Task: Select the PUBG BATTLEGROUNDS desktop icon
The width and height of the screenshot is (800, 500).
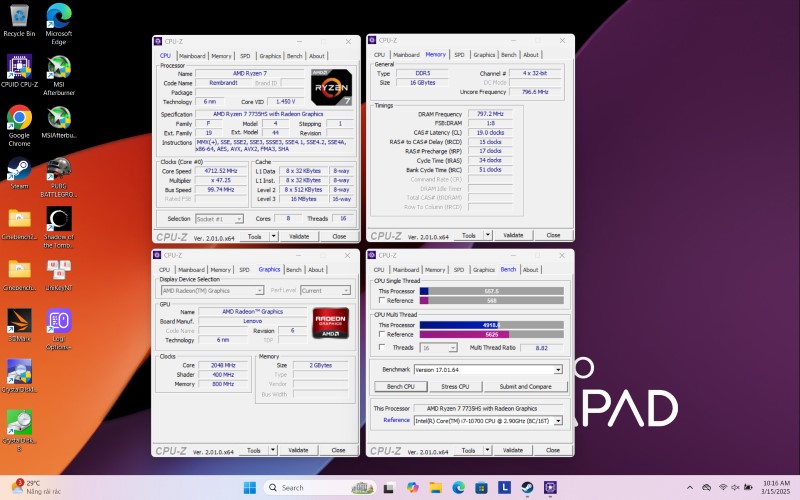Action: 59,177
